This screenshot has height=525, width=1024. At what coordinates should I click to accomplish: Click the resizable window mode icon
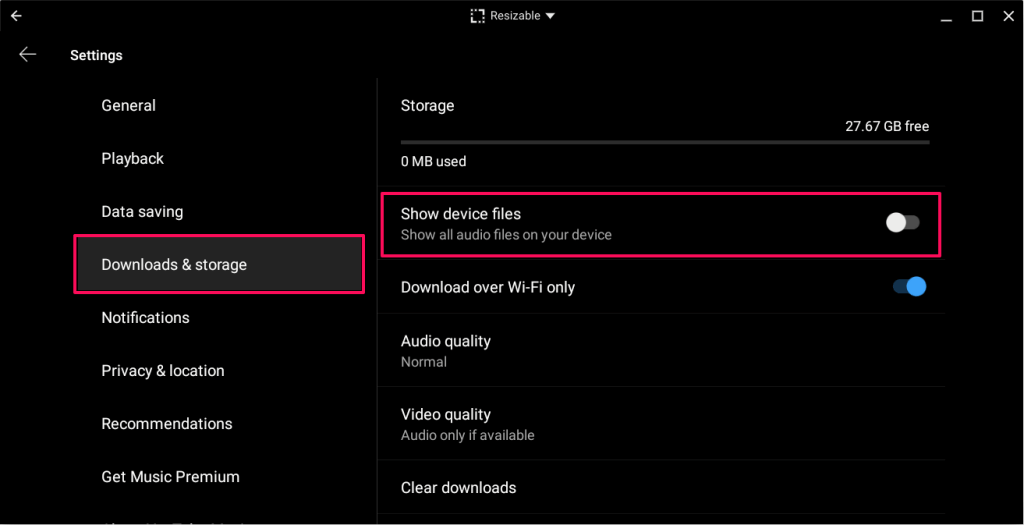click(477, 16)
